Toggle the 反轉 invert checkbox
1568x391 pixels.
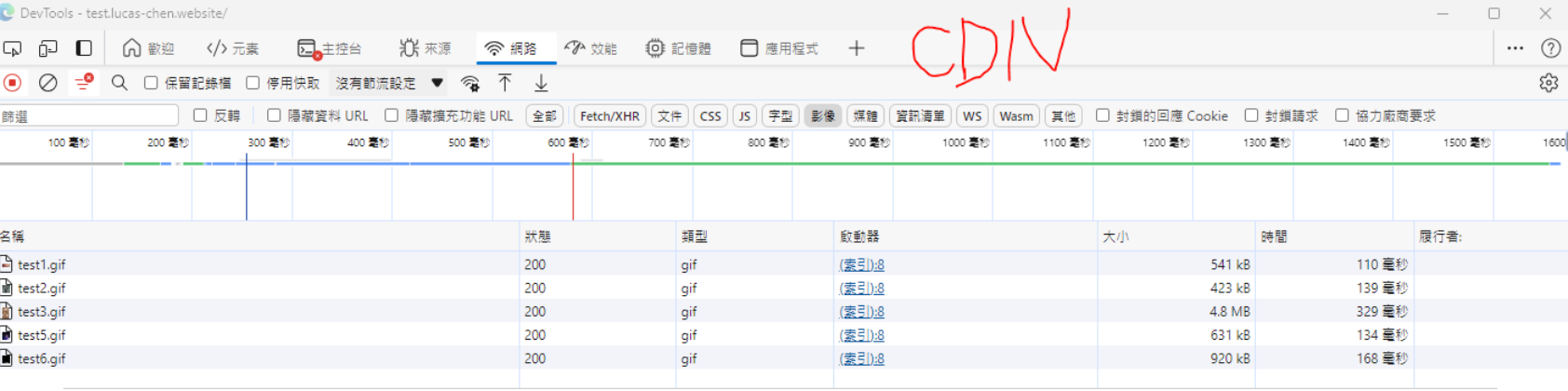pyautogui.click(x=200, y=115)
